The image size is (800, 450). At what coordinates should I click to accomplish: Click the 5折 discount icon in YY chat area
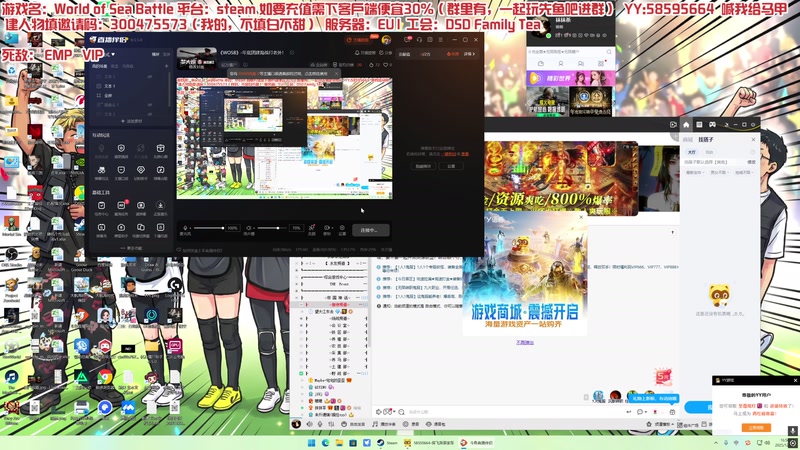pyautogui.click(x=663, y=377)
